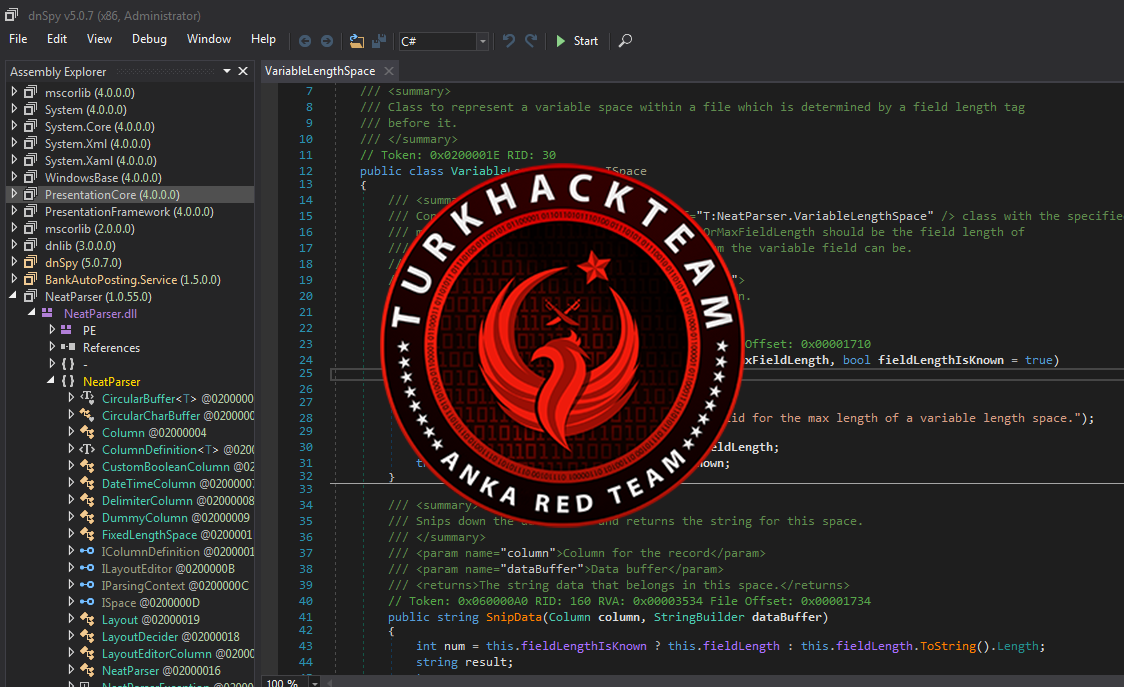Open the zoom percentage dropdown arrow
Viewport: 1124px width, 687px height.
pyautogui.click(x=315, y=683)
